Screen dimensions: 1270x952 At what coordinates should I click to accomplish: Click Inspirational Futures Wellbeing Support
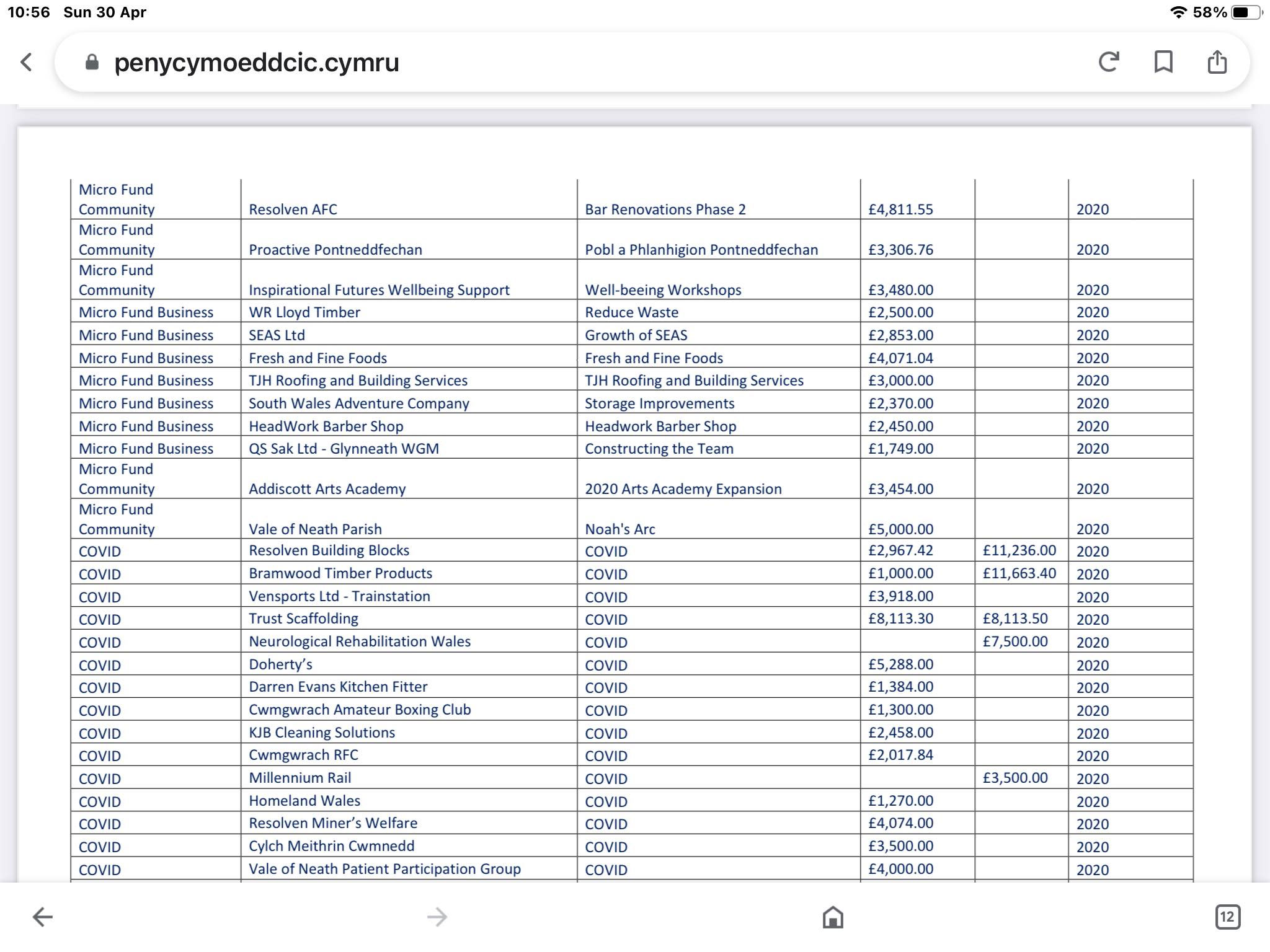pyautogui.click(x=379, y=290)
